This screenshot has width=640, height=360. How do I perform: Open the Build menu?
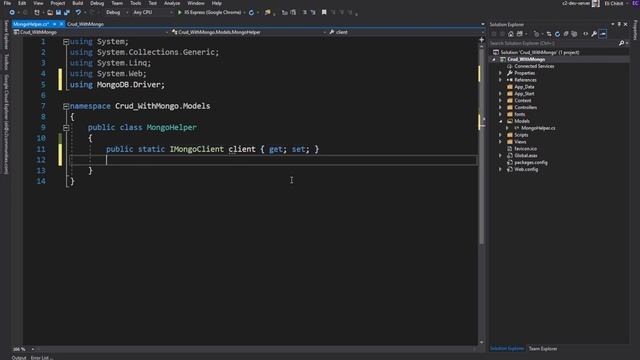78,3
